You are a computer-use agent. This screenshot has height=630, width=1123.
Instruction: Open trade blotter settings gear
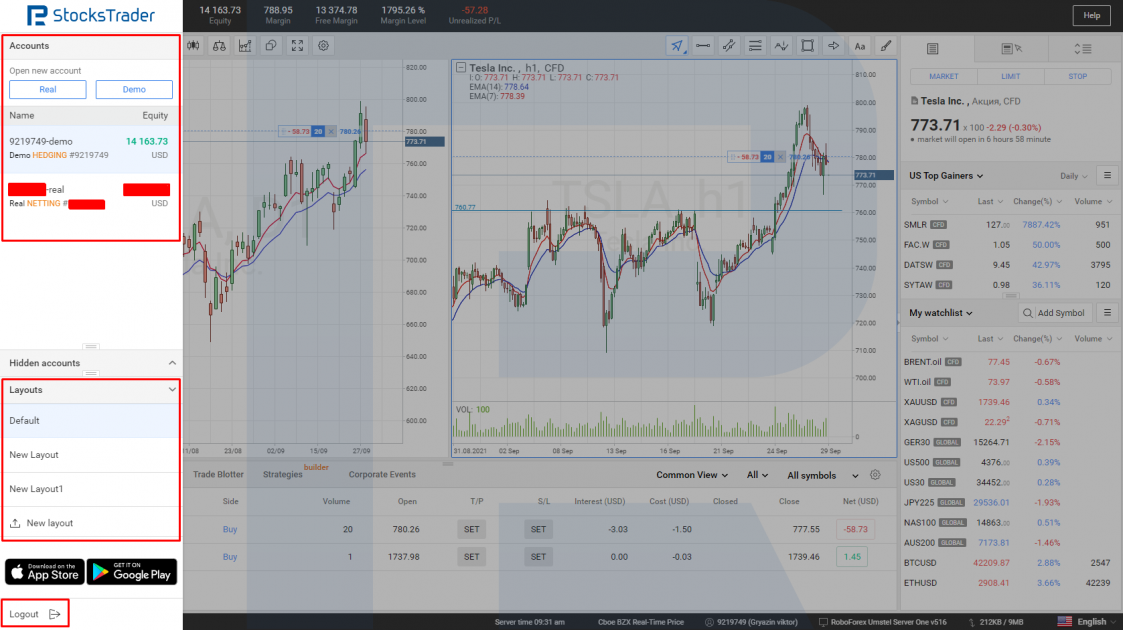click(875, 475)
